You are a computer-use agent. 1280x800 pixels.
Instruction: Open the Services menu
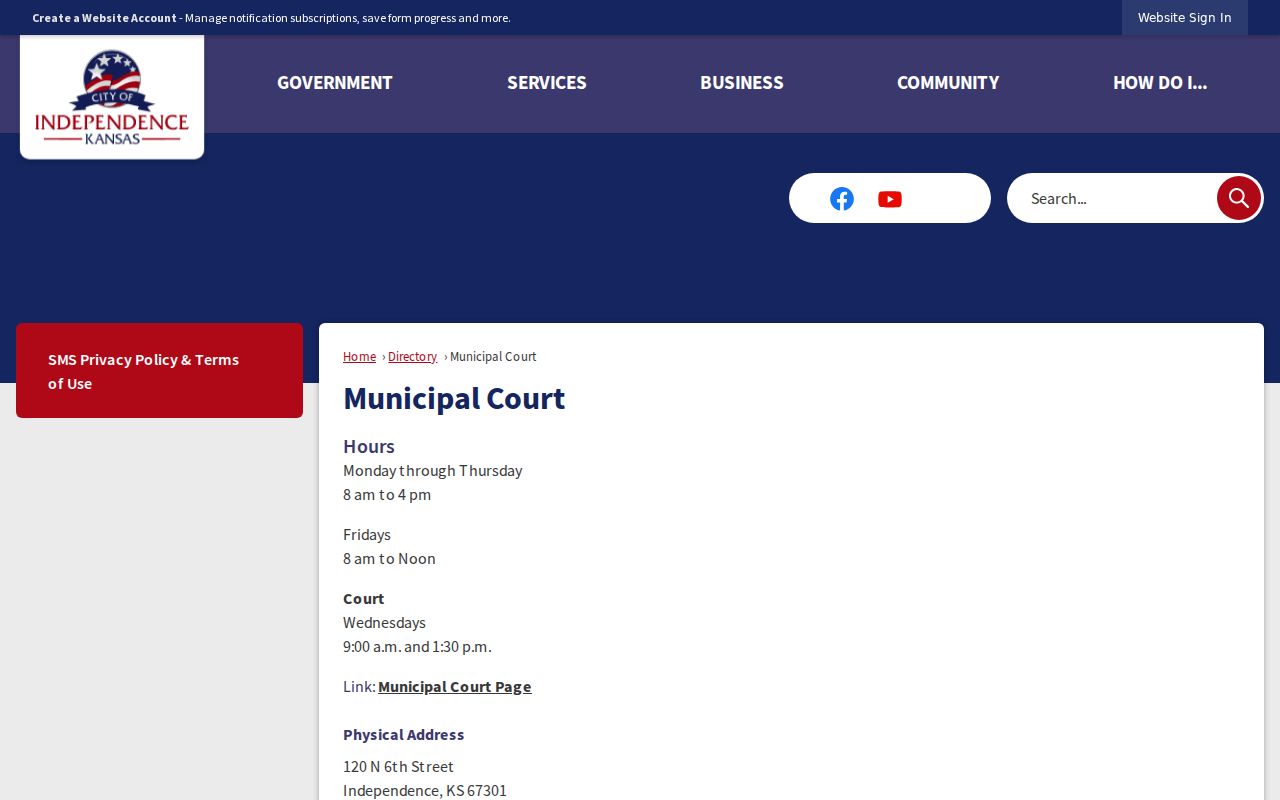click(x=547, y=83)
